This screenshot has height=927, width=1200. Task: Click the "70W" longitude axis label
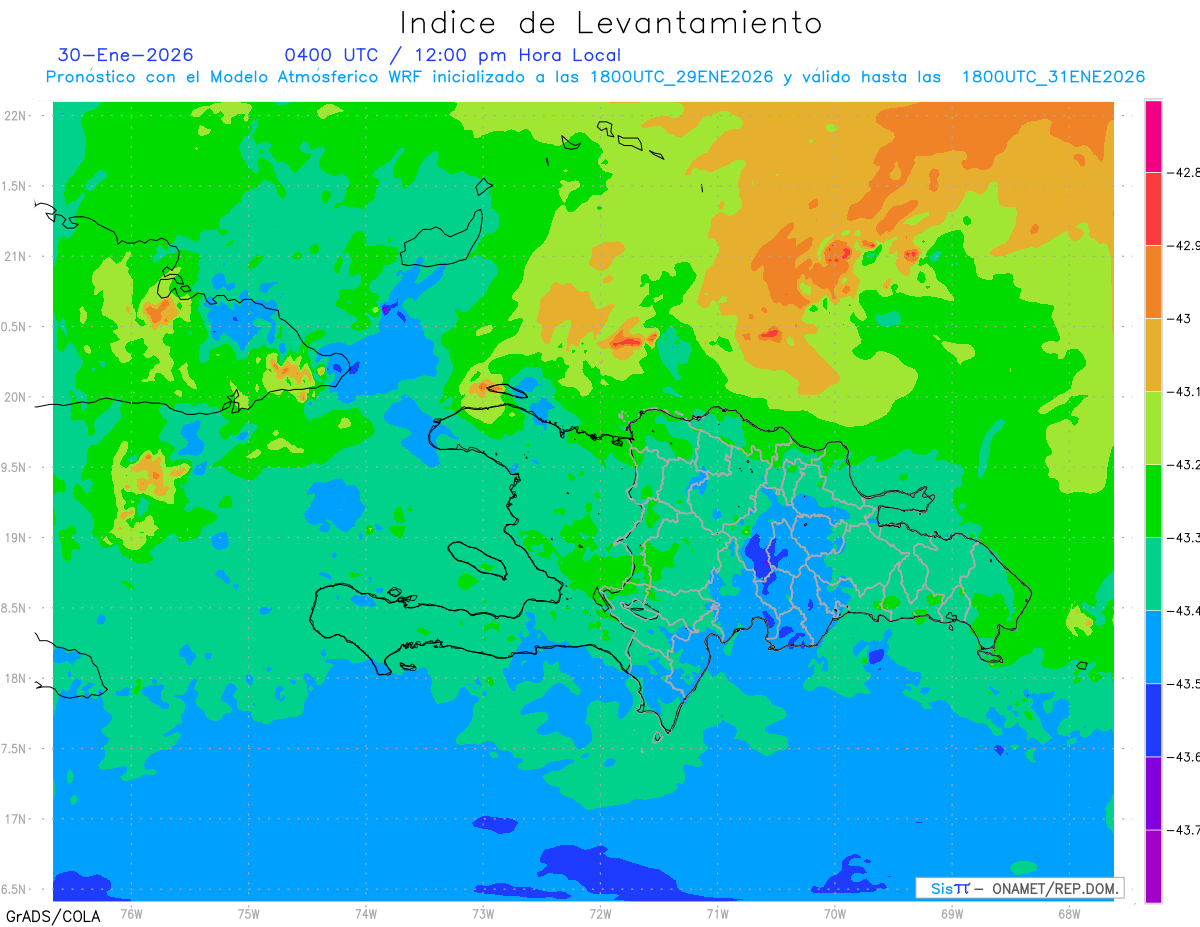(x=834, y=914)
